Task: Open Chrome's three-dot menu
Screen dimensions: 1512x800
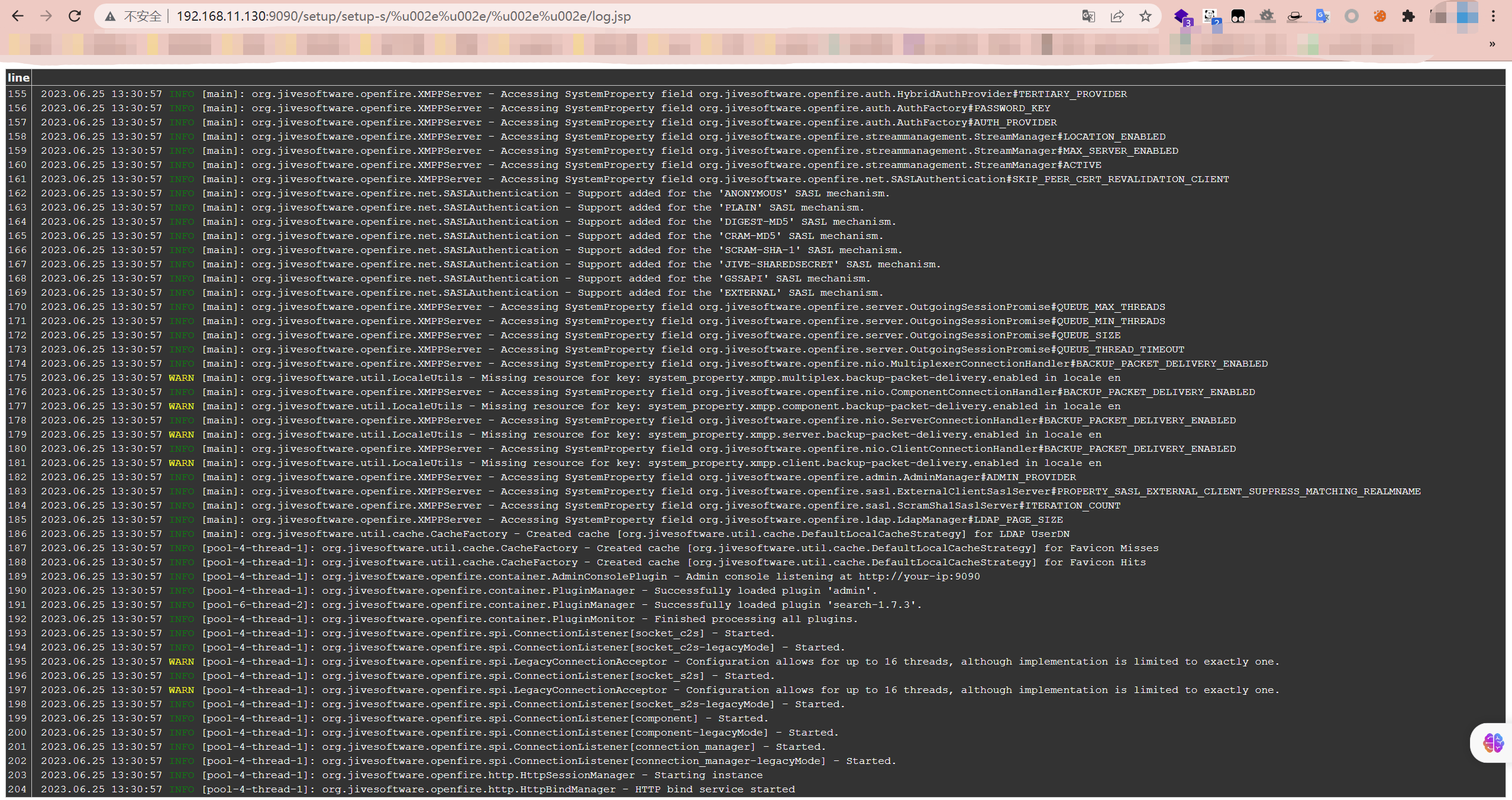Action: (1494, 16)
